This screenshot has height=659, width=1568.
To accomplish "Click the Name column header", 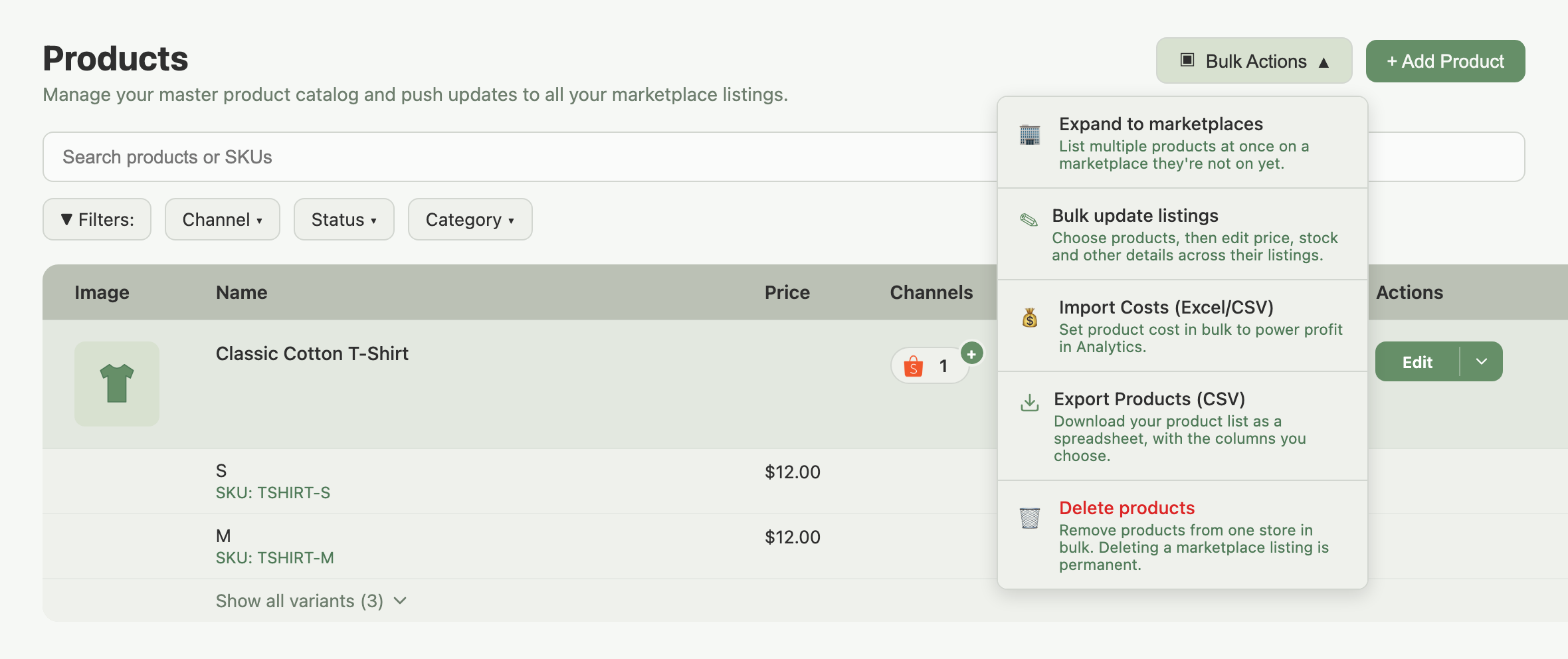I will pos(242,292).
